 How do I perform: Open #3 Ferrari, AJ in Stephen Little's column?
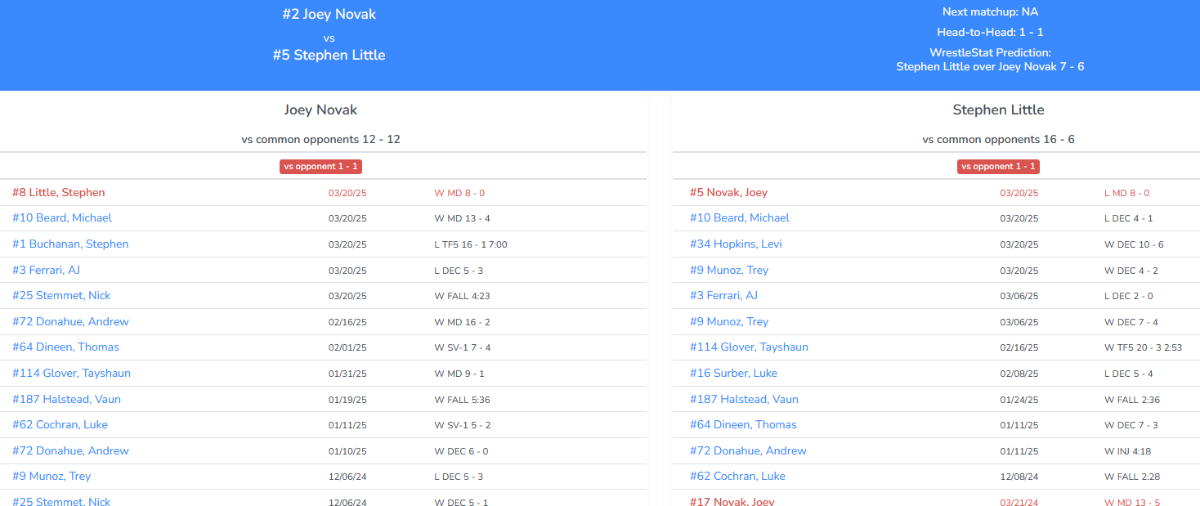click(x=723, y=296)
